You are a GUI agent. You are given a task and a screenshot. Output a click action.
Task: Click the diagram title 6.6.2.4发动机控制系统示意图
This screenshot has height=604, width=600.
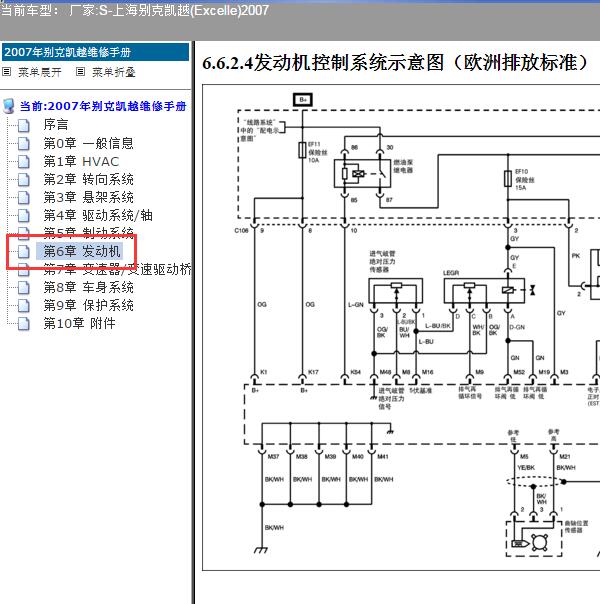(x=396, y=63)
